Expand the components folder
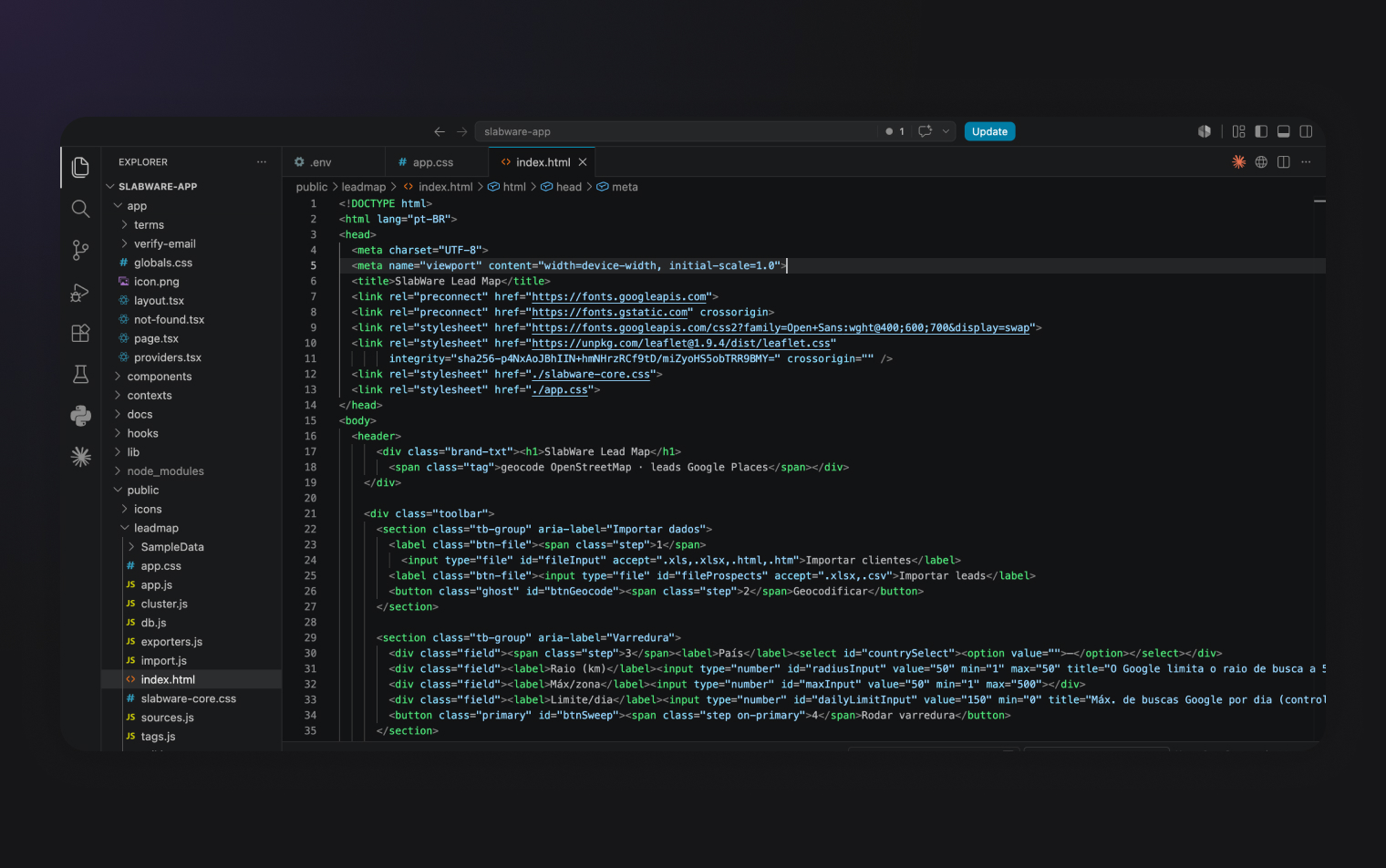The image size is (1386, 868). pyautogui.click(x=160, y=377)
